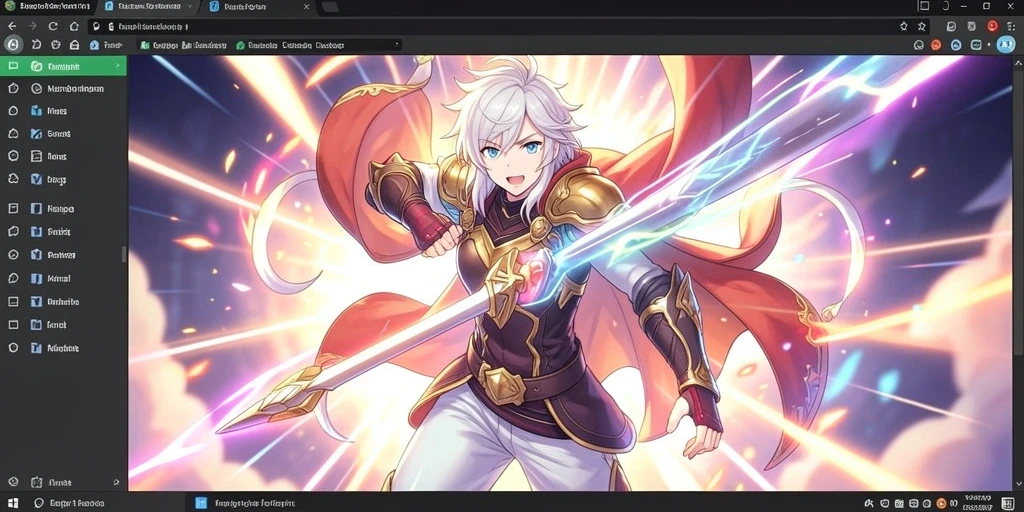Image resolution: width=1024 pixels, height=512 pixels.
Task: Switch to the third tab with the close button
Action: click(258, 7)
